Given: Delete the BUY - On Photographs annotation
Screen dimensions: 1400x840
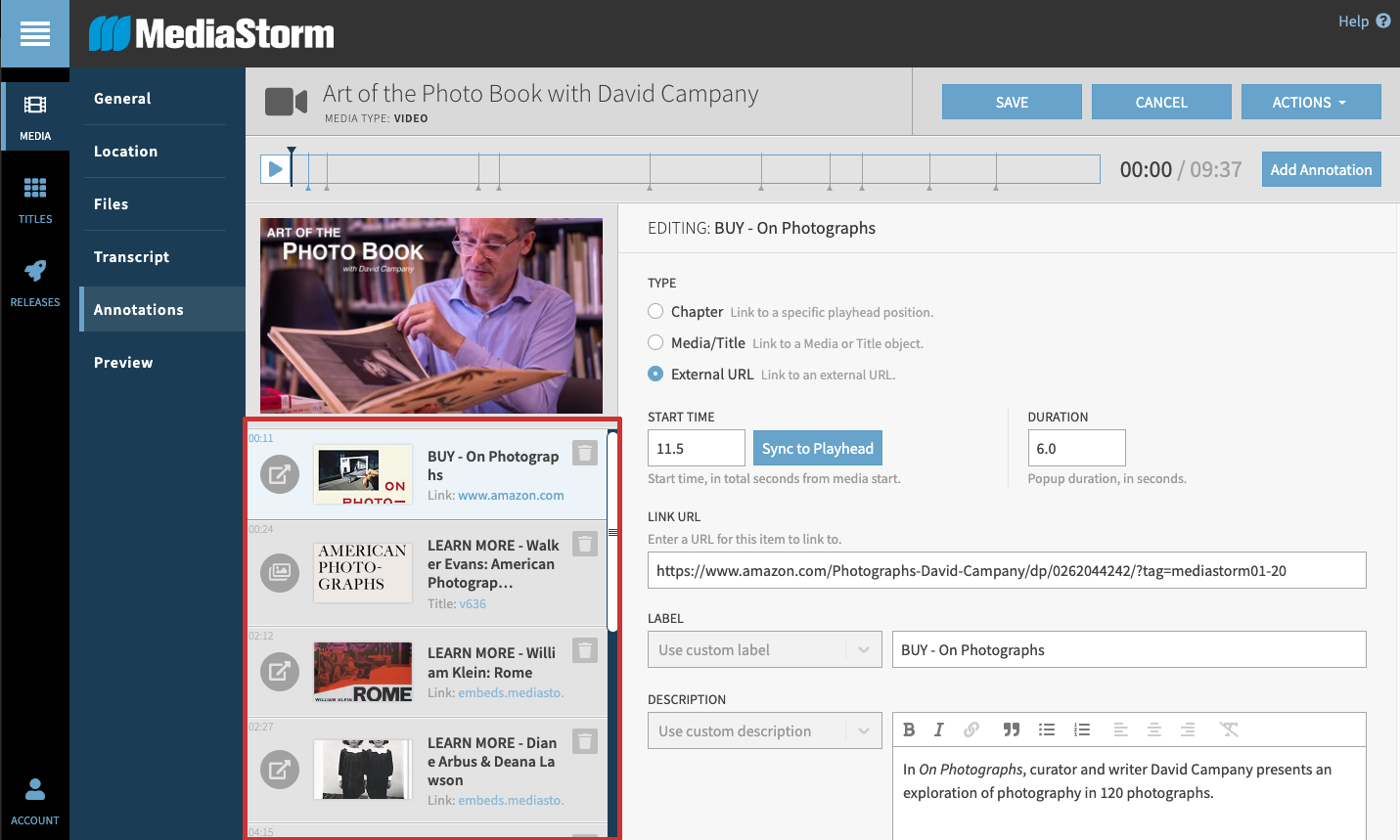Looking at the screenshot, I should (584, 452).
